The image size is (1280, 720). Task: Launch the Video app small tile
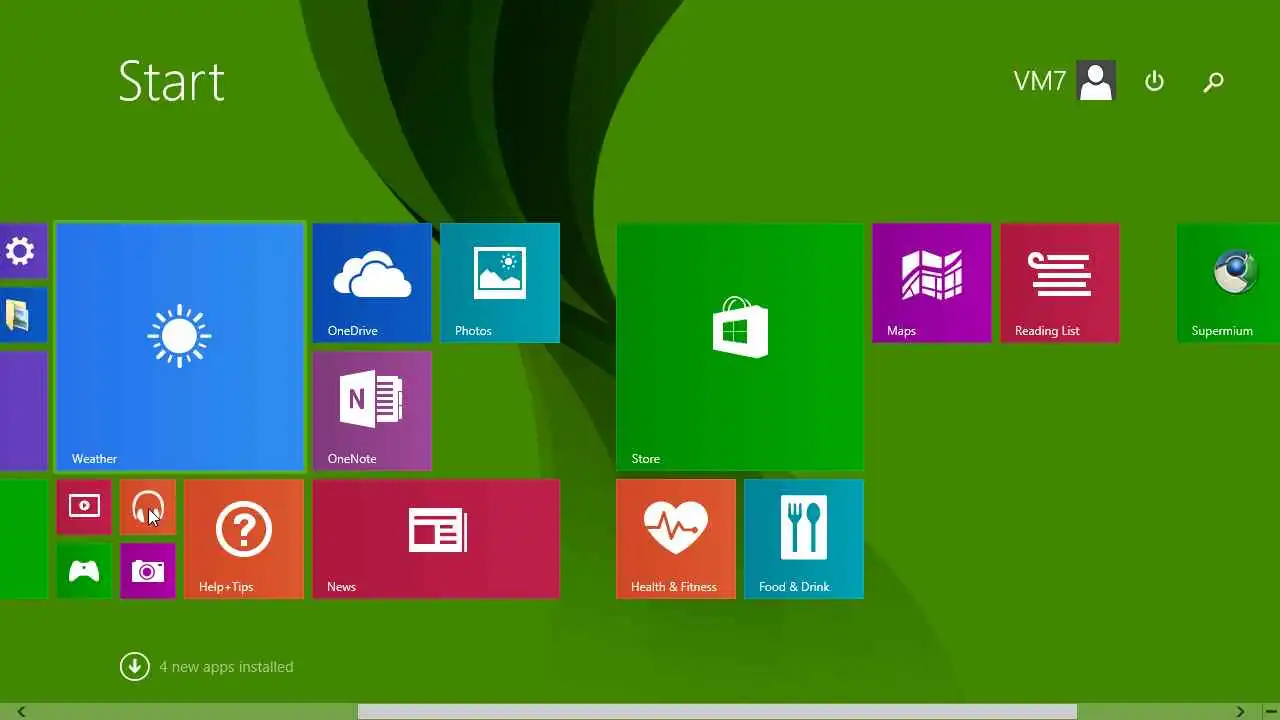tap(84, 507)
